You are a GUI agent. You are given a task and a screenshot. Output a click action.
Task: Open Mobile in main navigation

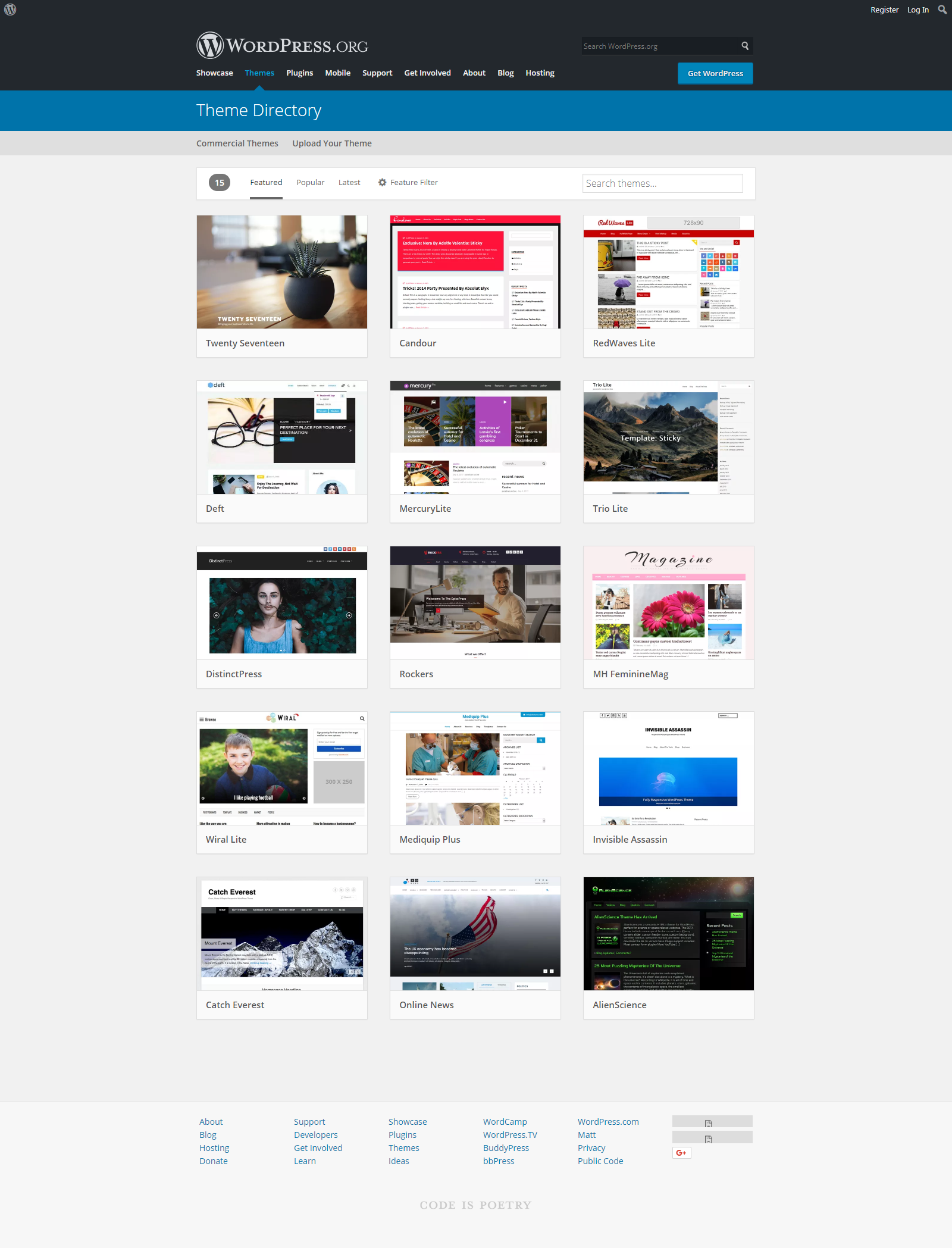pyautogui.click(x=337, y=73)
